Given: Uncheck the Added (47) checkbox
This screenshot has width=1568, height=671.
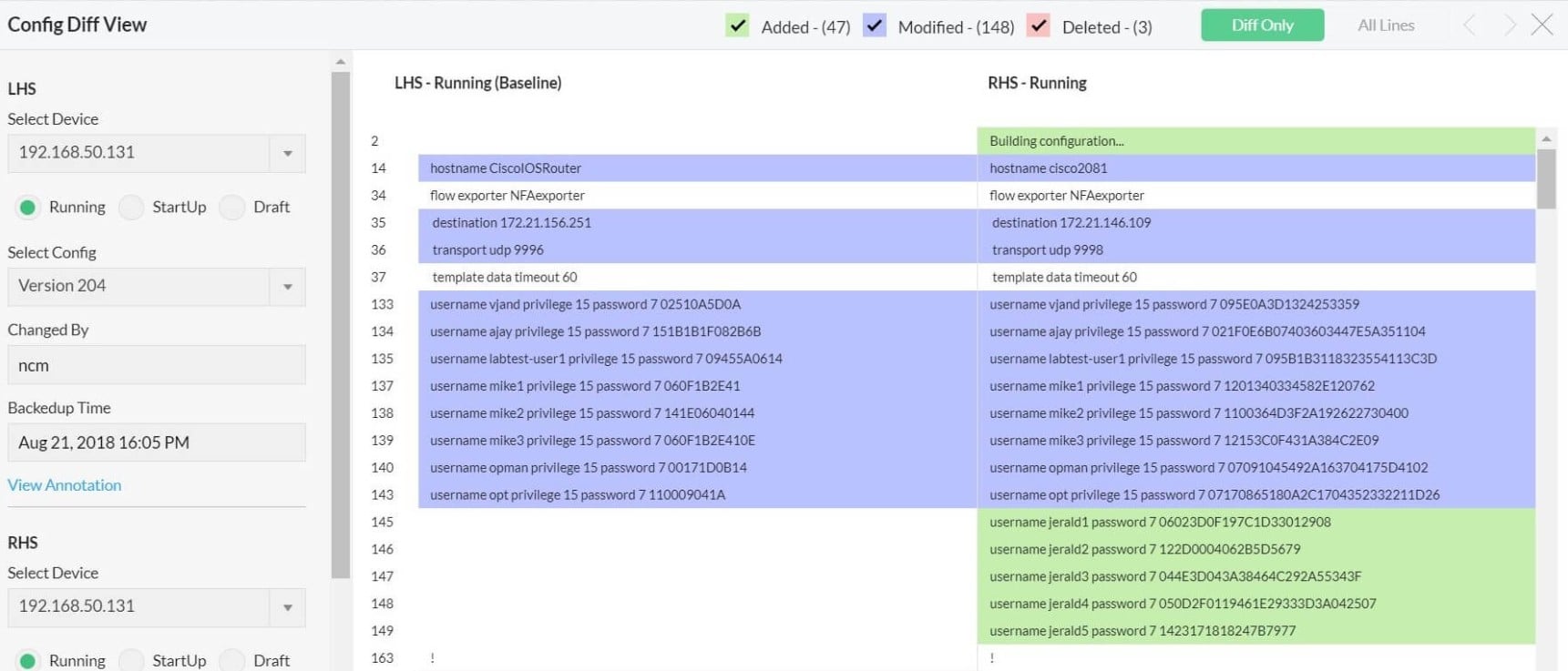Looking at the screenshot, I should click(738, 25).
